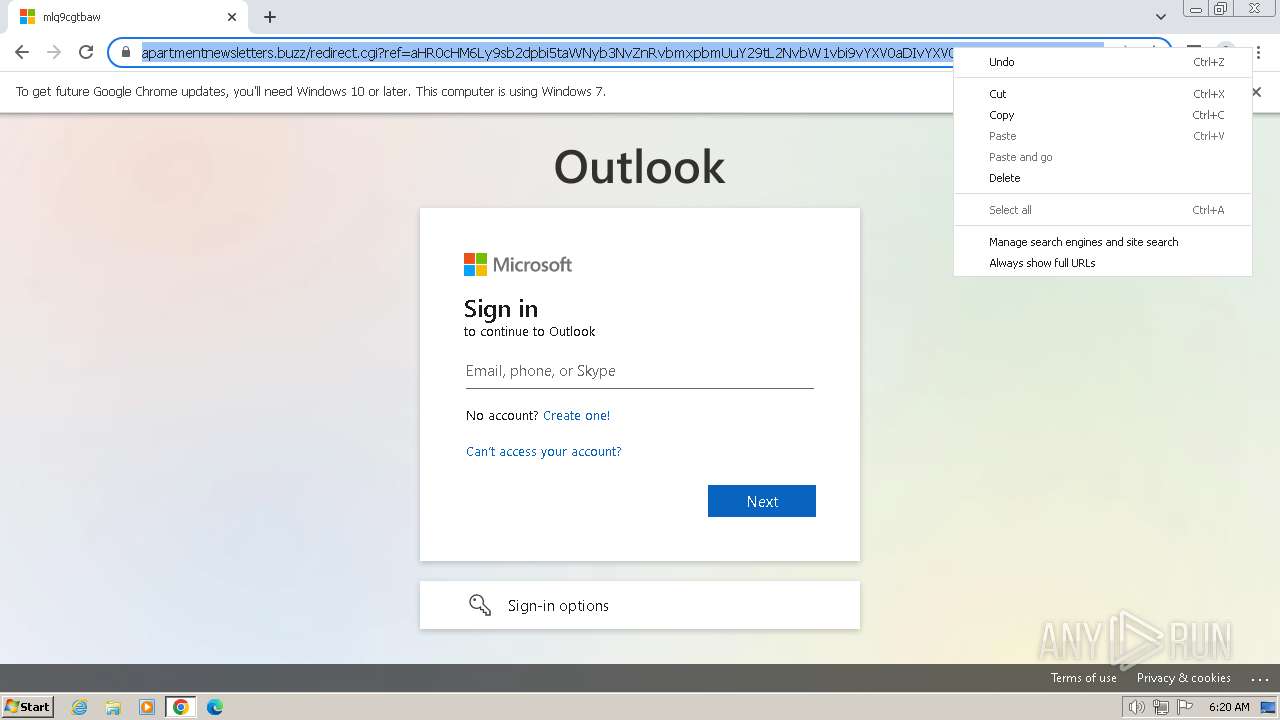Click the 6:20 AM system clock
The width and height of the screenshot is (1280, 720).
point(1229,707)
